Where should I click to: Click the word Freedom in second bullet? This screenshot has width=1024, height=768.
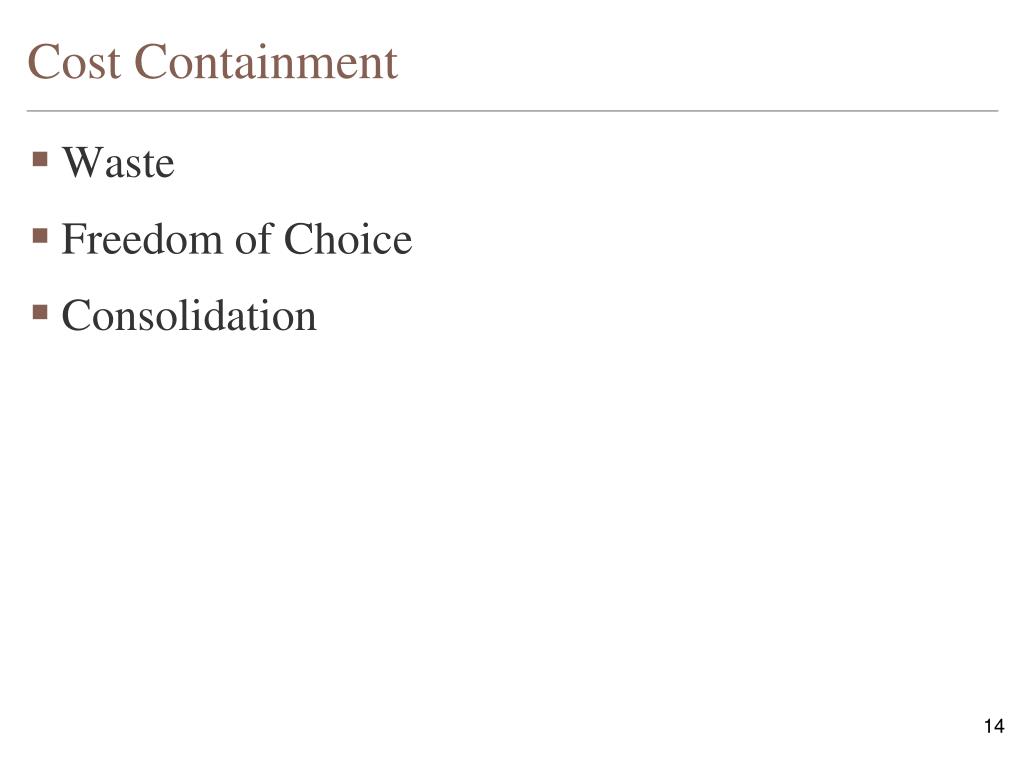(x=142, y=238)
